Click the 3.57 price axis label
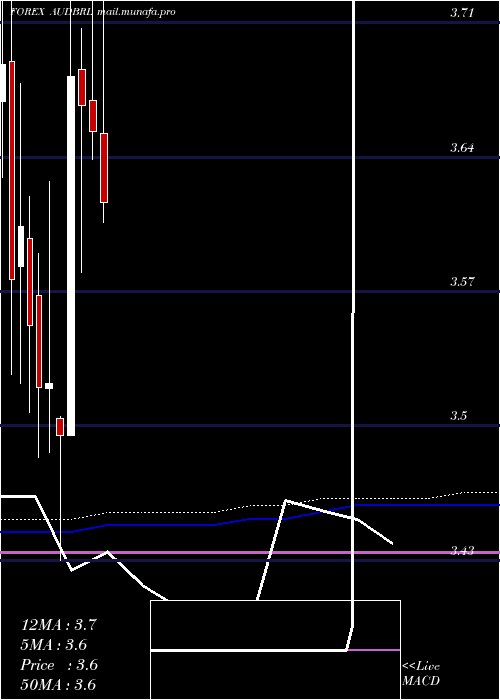500x700 pixels. coord(462,282)
